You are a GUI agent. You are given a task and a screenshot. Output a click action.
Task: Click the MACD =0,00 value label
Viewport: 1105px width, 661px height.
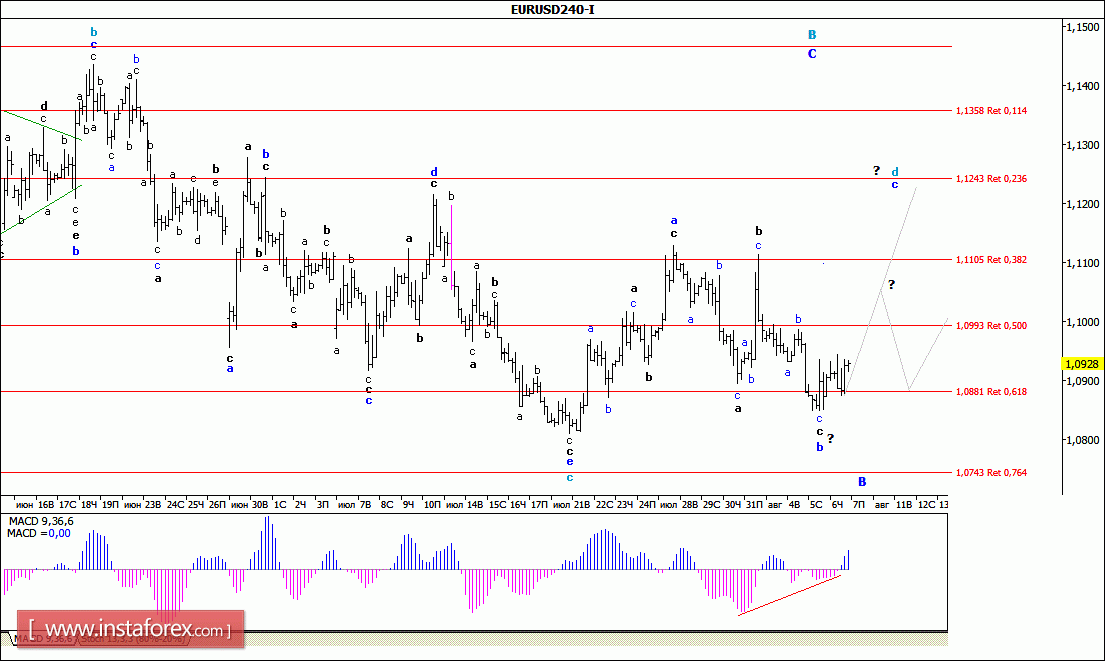point(39,533)
